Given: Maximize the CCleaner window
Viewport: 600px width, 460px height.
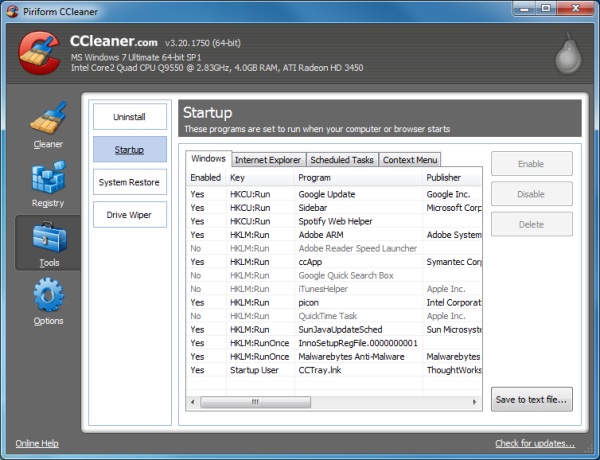Looking at the screenshot, I should [x=546, y=8].
